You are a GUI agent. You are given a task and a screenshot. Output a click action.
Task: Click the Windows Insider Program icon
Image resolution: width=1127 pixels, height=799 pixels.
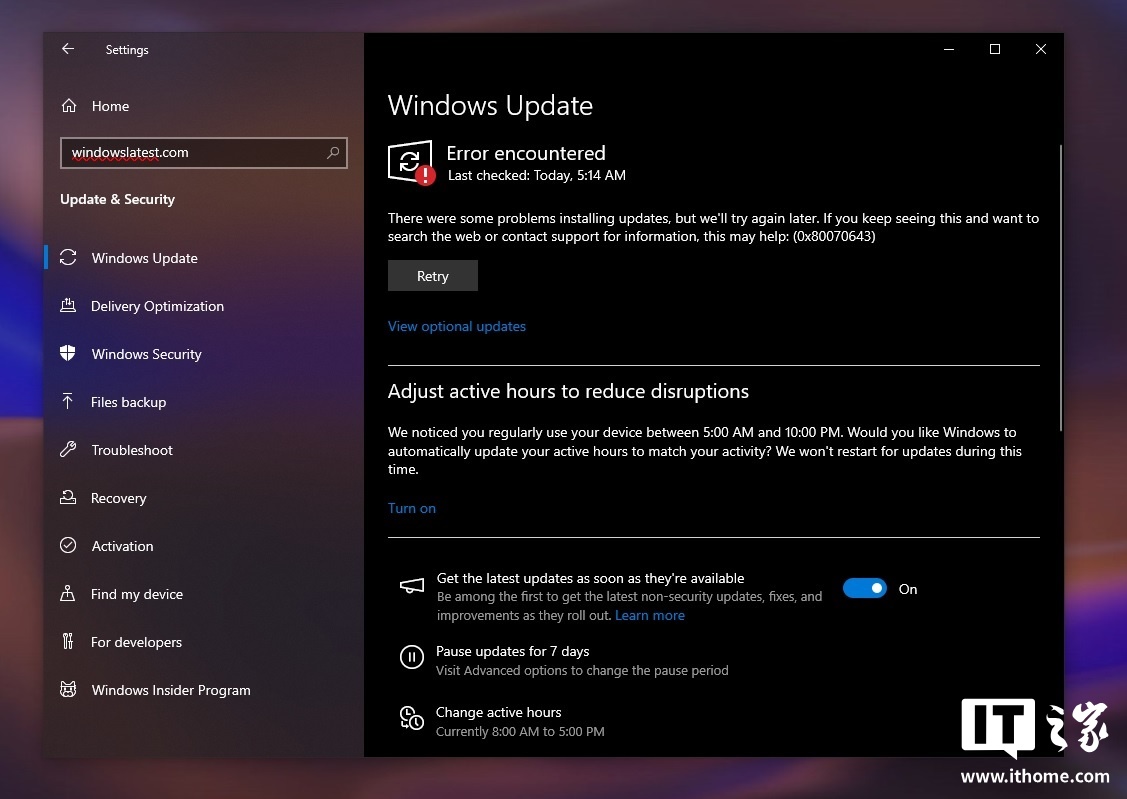(68, 690)
